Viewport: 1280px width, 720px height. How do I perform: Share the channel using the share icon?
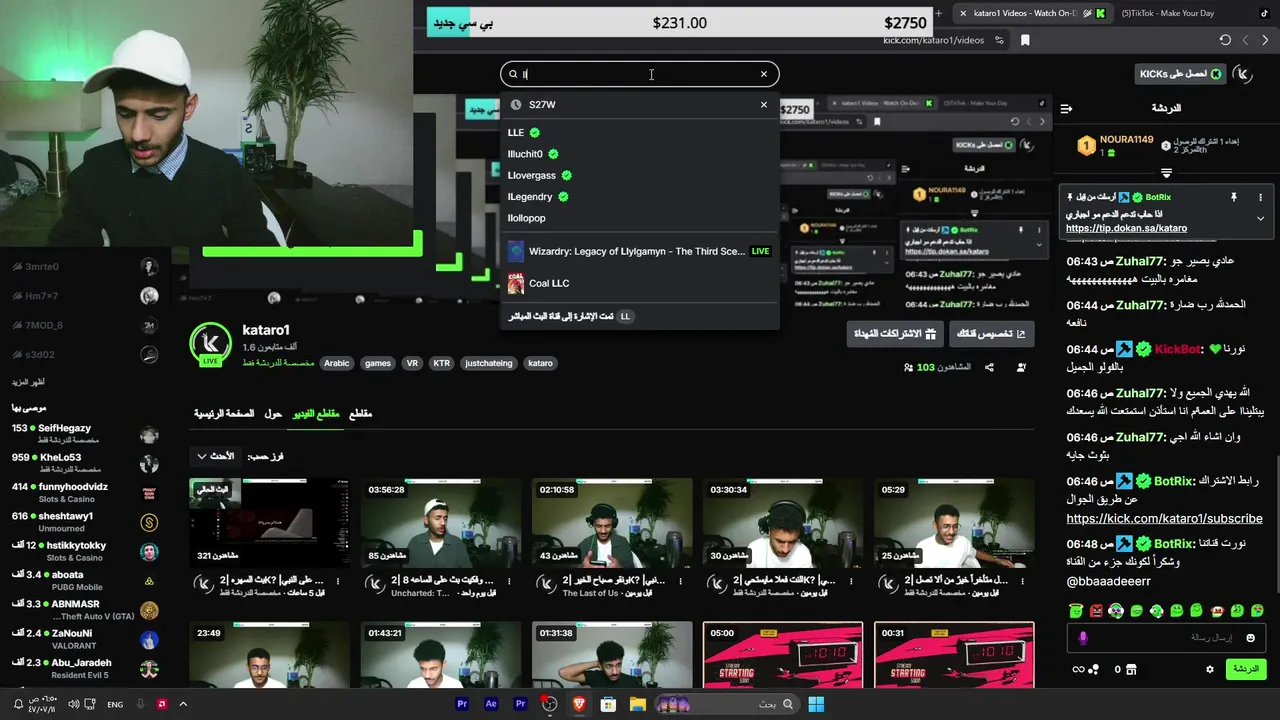coord(989,367)
